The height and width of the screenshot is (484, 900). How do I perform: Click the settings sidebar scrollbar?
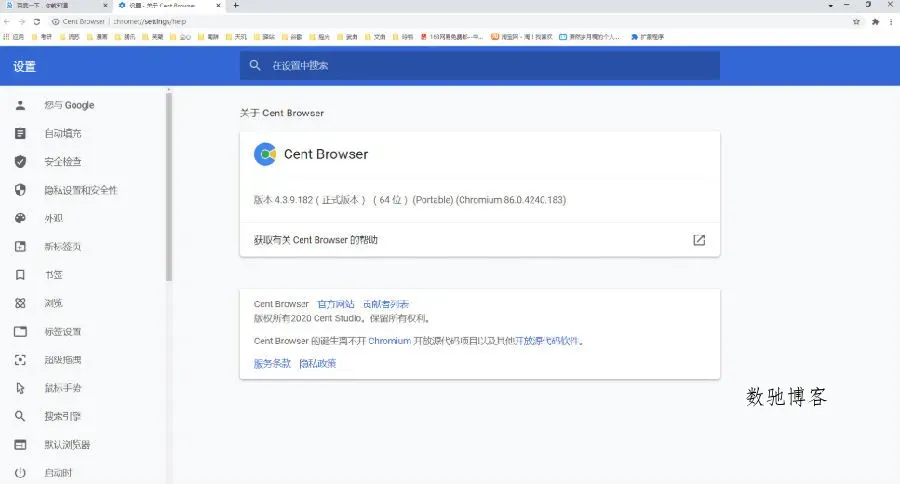(x=169, y=187)
